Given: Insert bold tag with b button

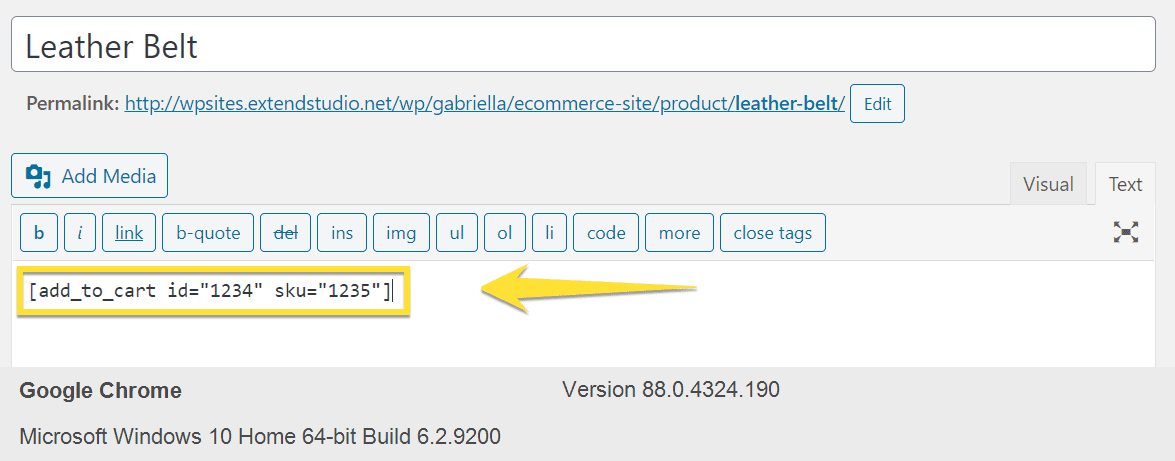Looking at the screenshot, I should click(39, 232).
